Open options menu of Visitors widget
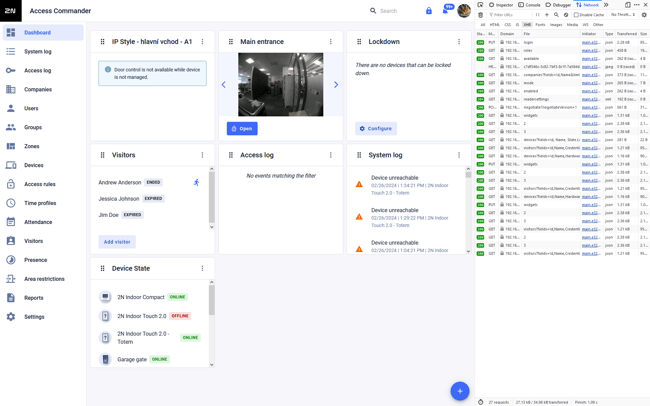Viewport: 650px width, 406px height. pyautogui.click(x=202, y=155)
